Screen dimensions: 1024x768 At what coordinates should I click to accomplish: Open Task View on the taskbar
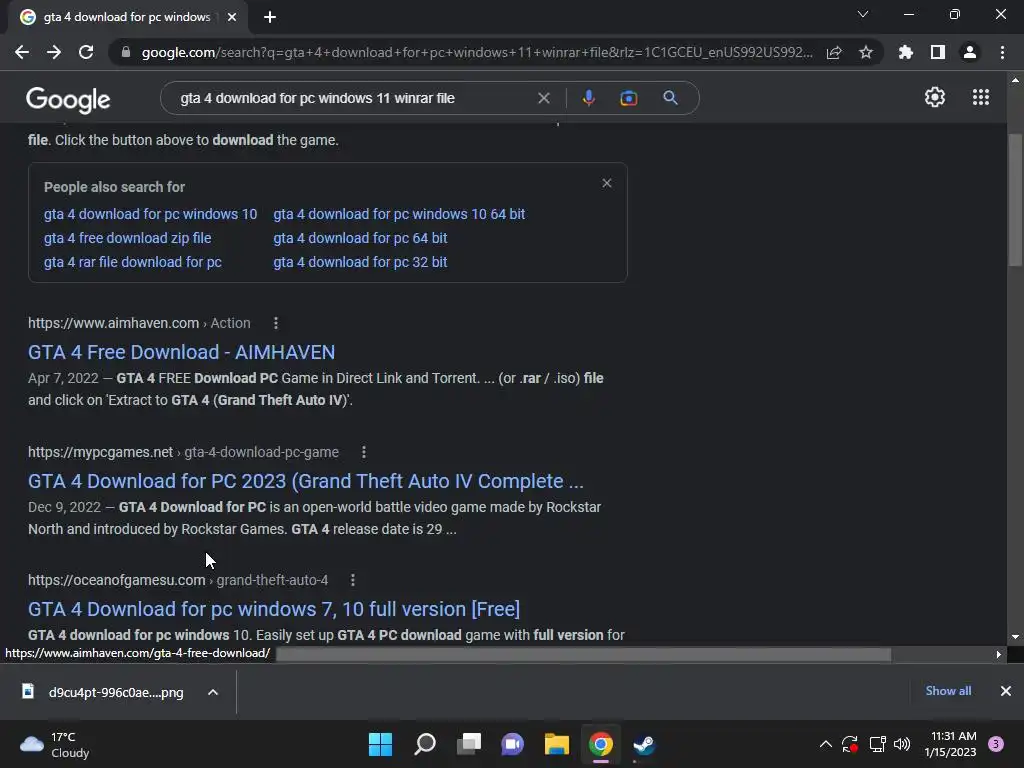[468, 744]
